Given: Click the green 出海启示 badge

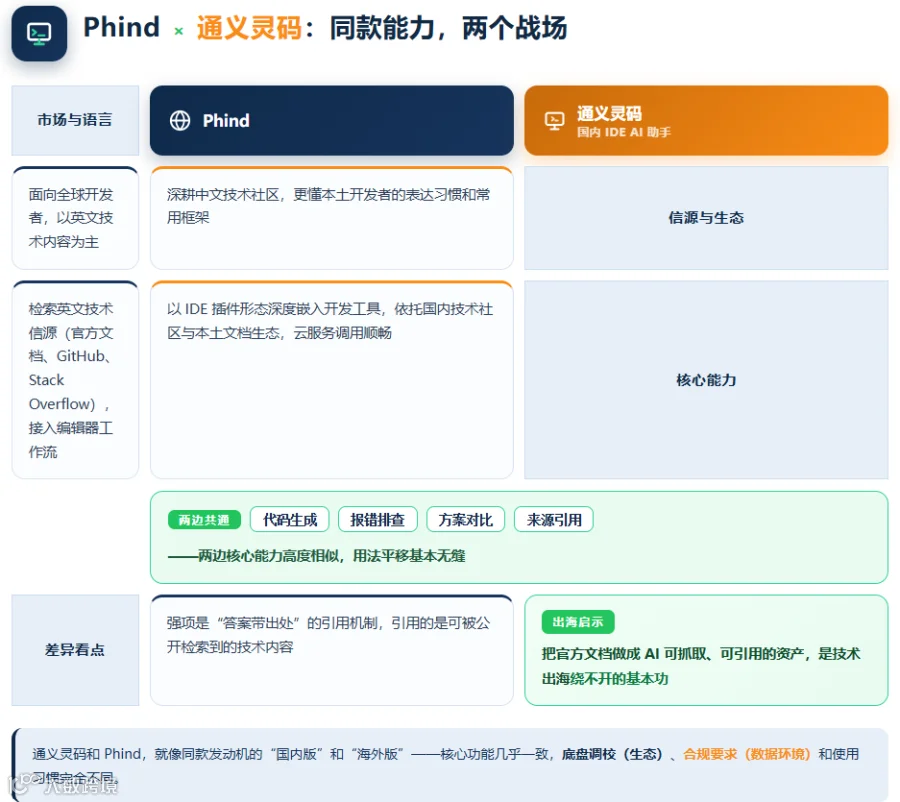Looking at the screenshot, I should 578,622.
